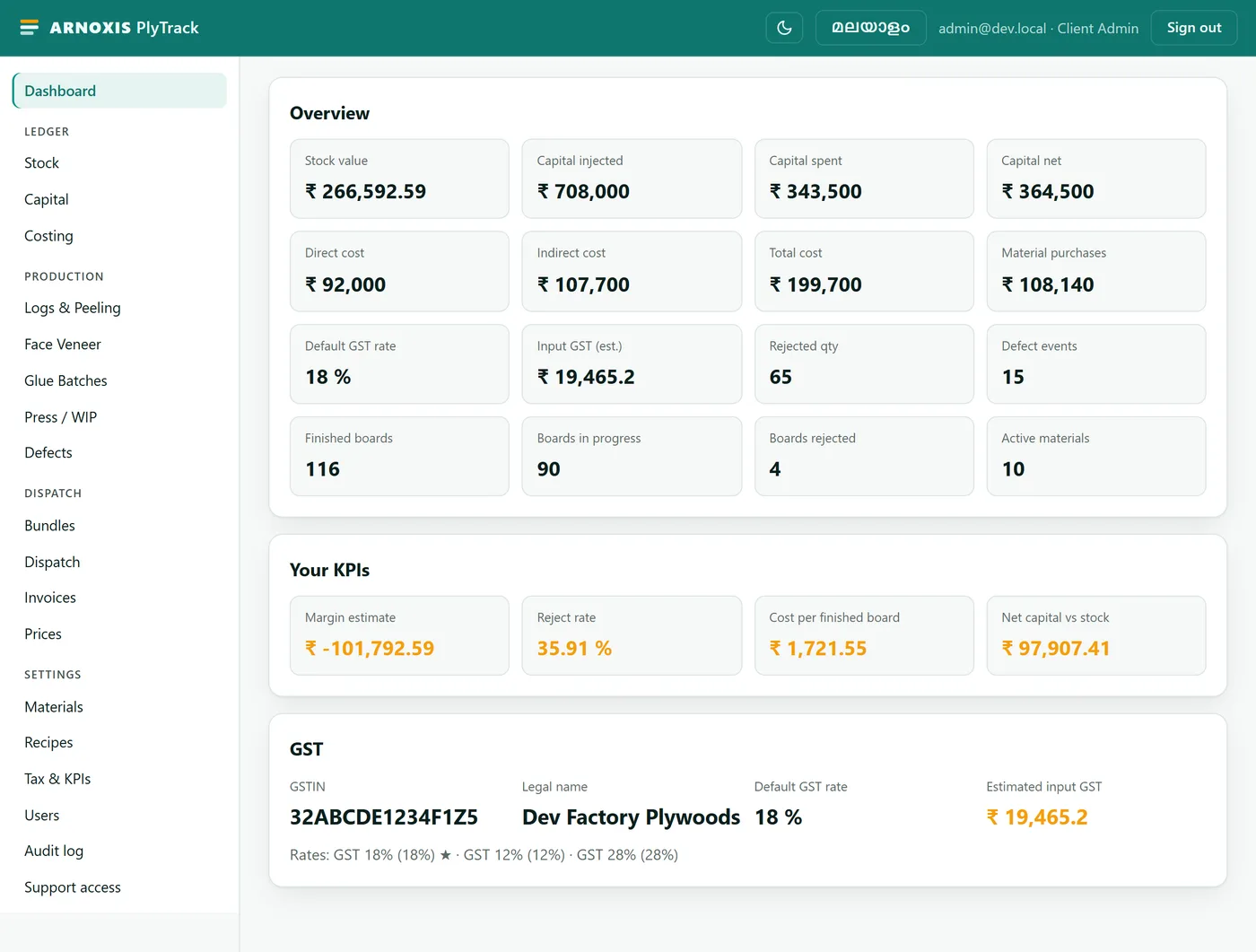1256x952 pixels.
Task: Select the Net capital vs stock KPI
Action: tap(1096, 635)
